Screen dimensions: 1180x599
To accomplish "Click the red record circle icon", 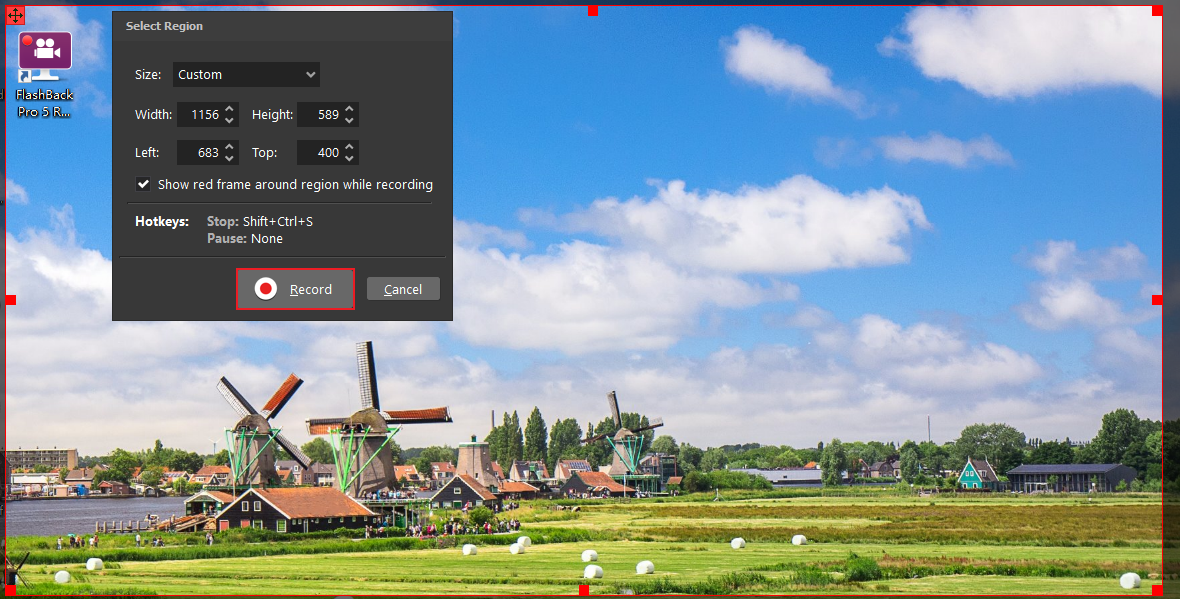I will pyautogui.click(x=265, y=289).
